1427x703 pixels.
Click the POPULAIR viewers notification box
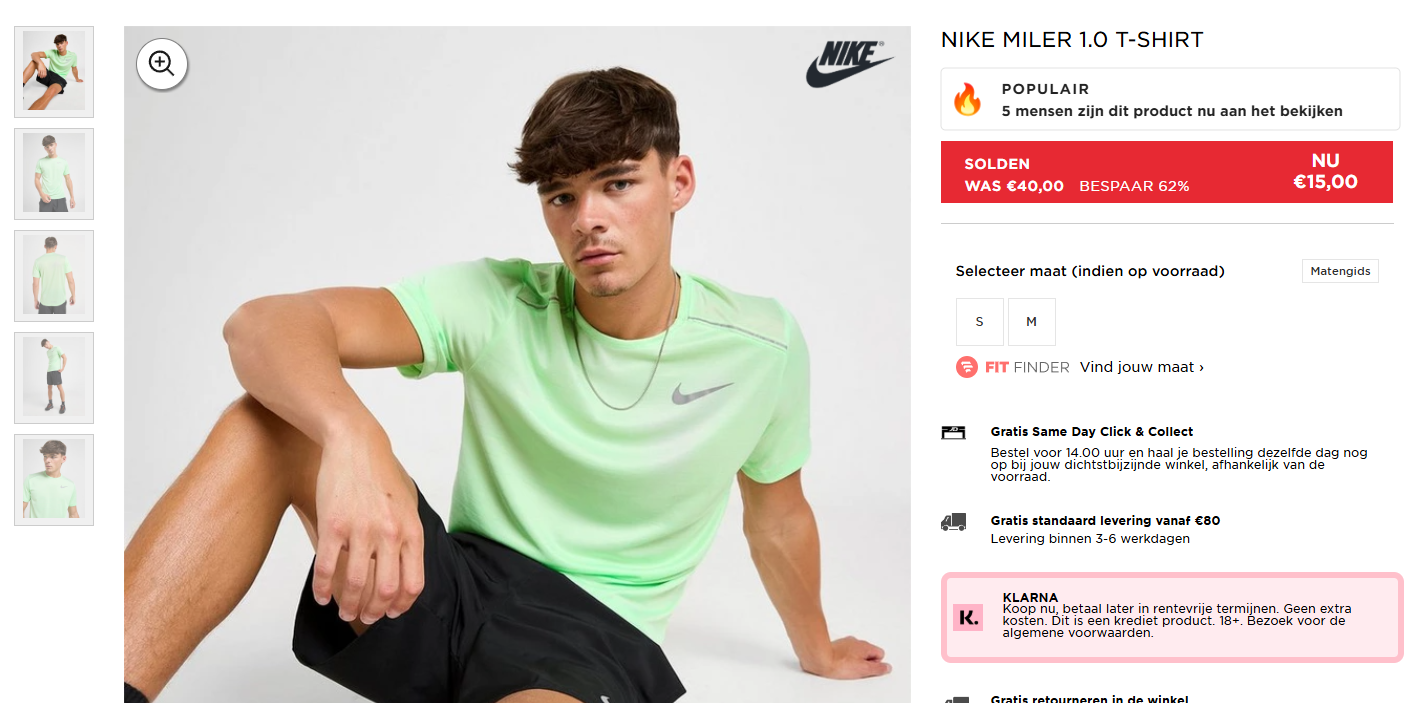coord(1169,99)
